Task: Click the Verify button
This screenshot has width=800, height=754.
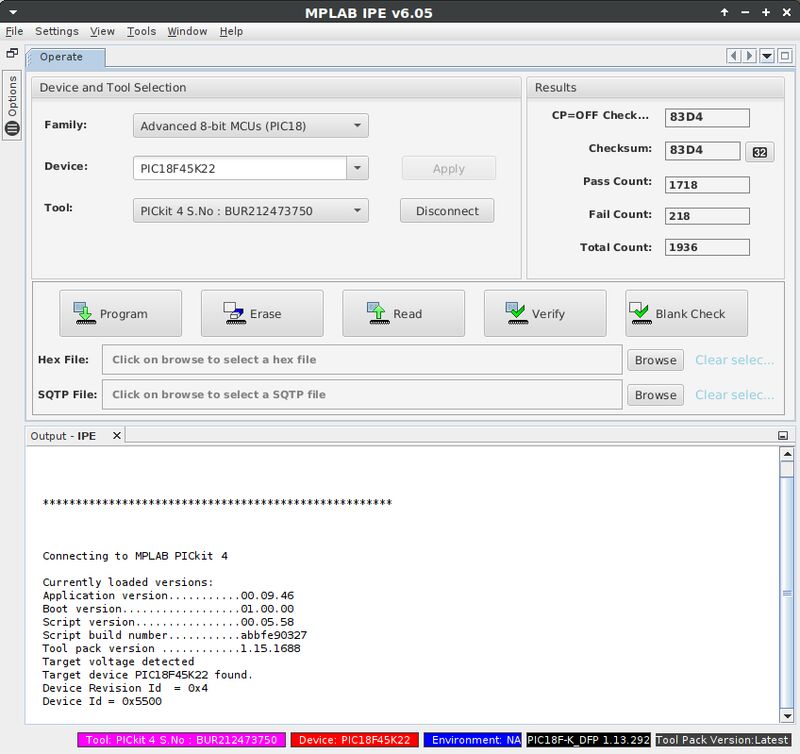Action: coord(545,314)
